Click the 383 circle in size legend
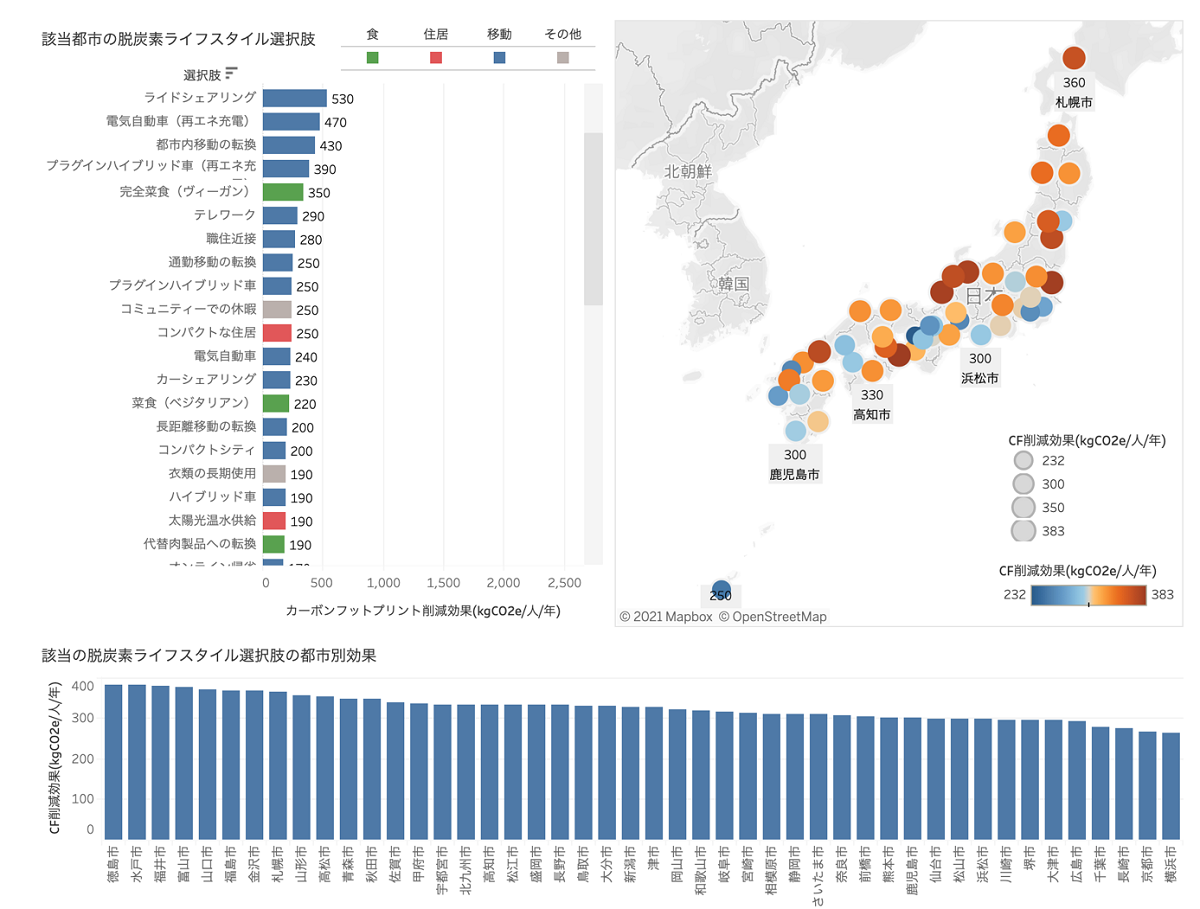 pos(1023,530)
